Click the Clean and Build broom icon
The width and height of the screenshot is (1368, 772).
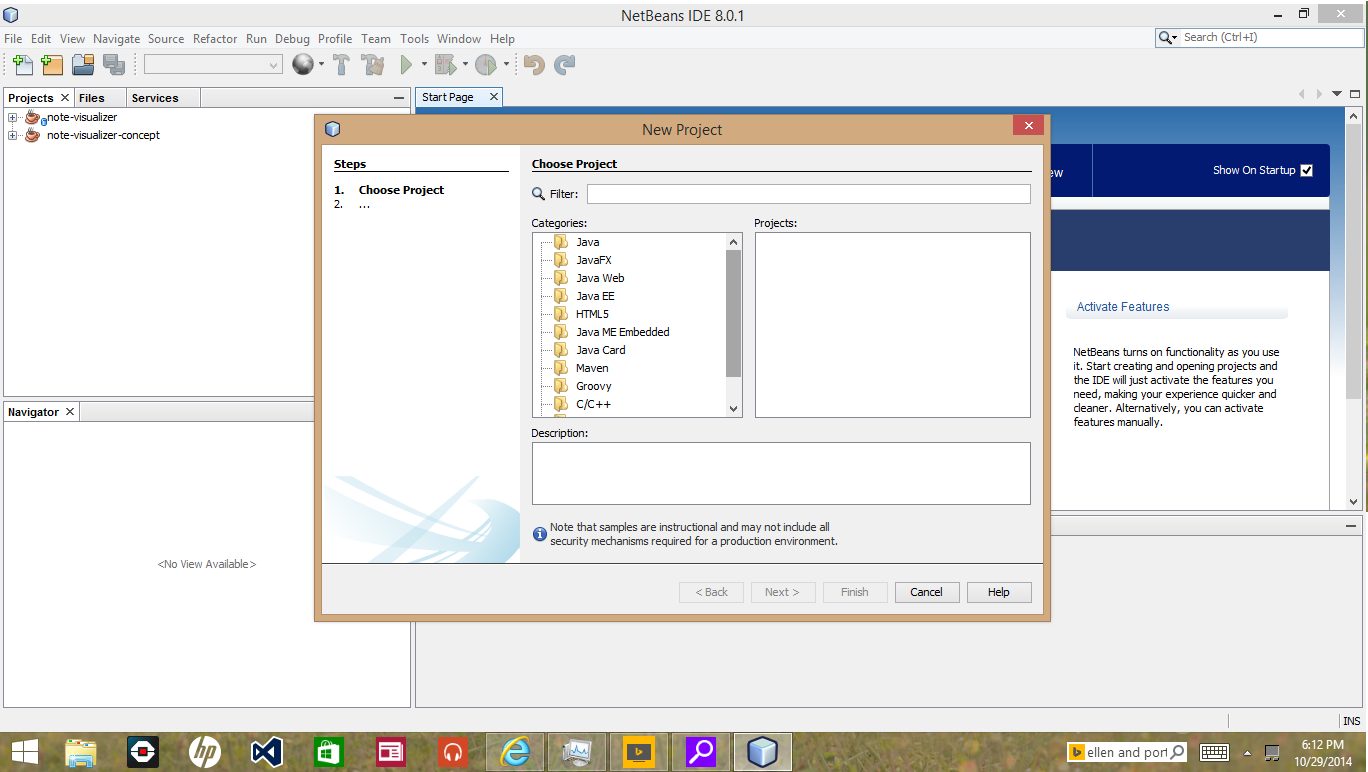point(374,65)
